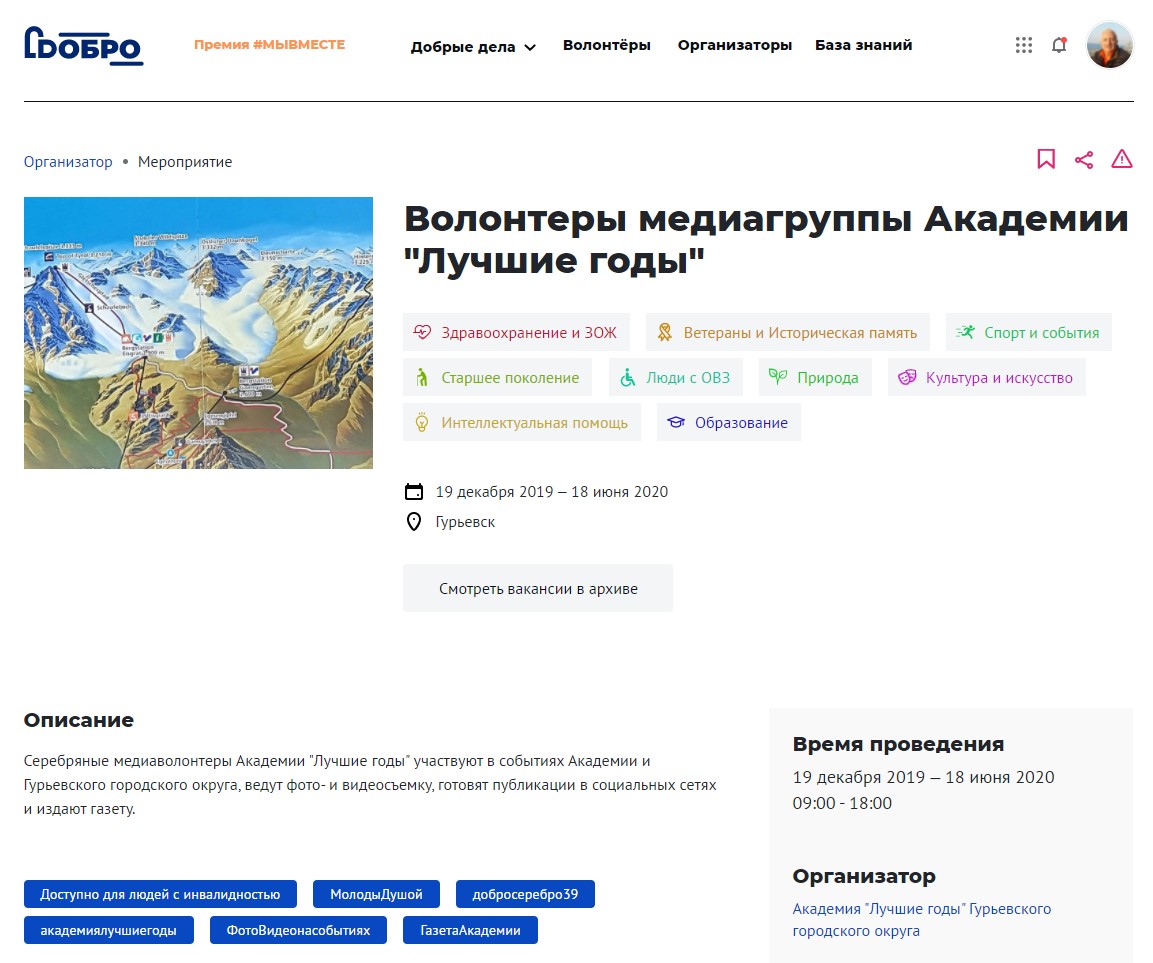The width and height of the screenshot is (1153, 963).
Task: Click the ФотоВидеонасобытиях hashtag
Action: coord(299,930)
